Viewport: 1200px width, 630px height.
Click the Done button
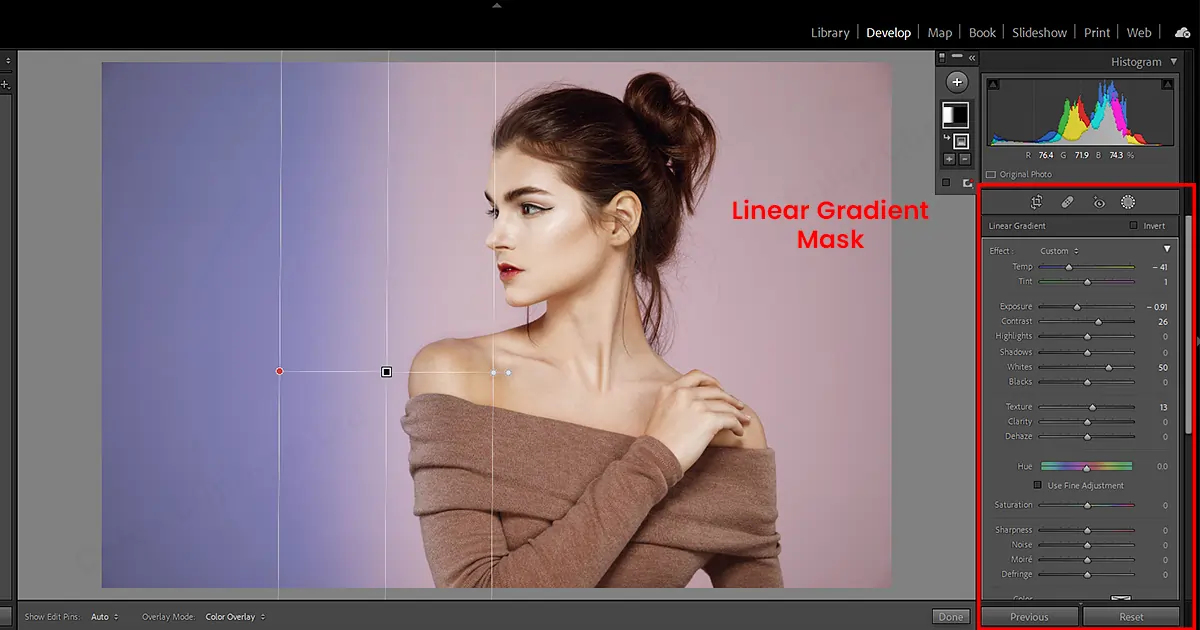tap(951, 616)
